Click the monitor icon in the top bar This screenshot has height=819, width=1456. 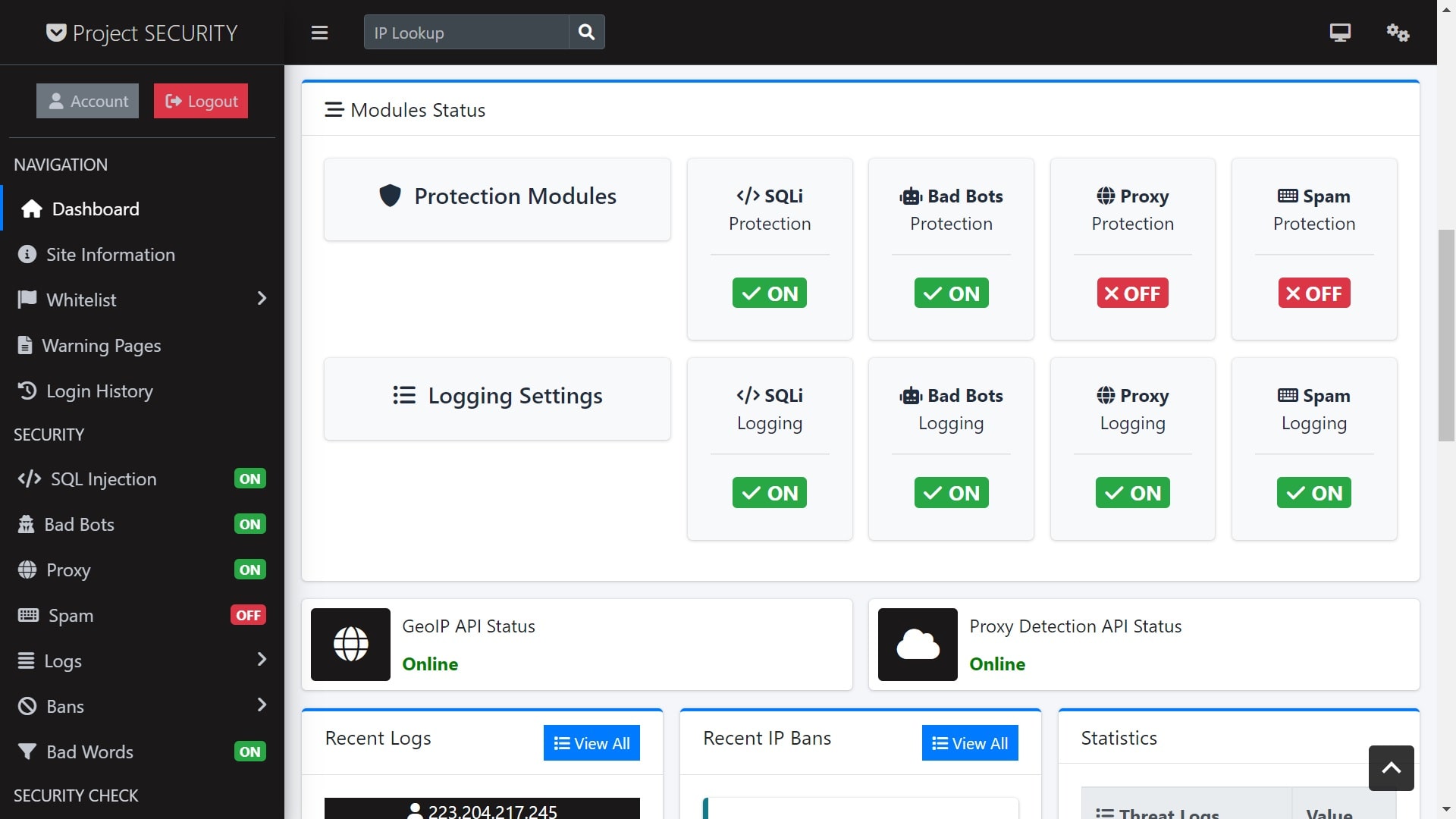pos(1339,32)
